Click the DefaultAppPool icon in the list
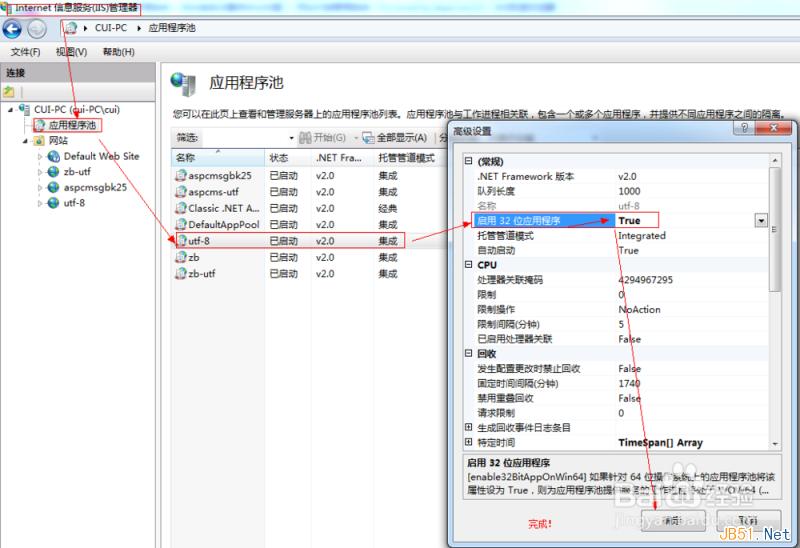The width and height of the screenshot is (800, 548). [x=181, y=224]
